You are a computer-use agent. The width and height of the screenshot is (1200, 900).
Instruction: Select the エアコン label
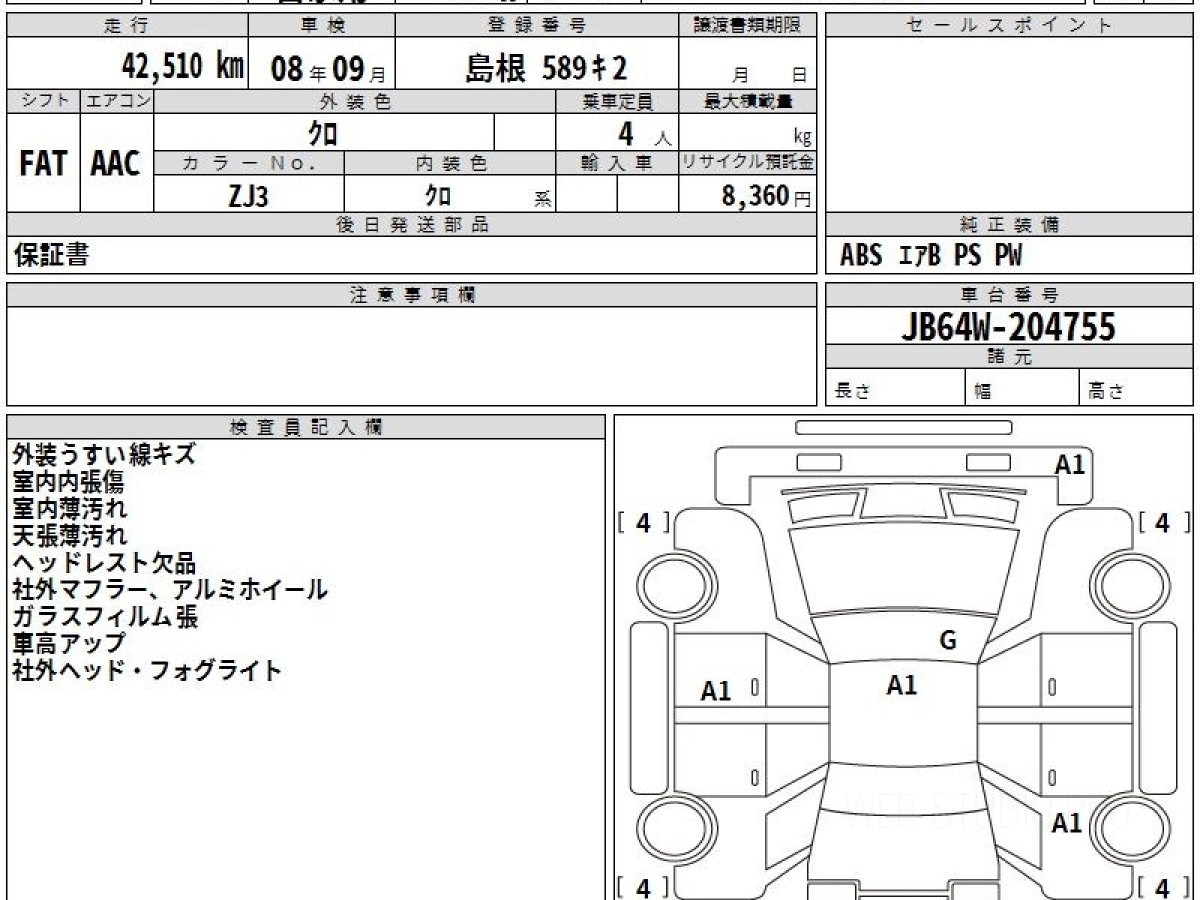pos(117,101)
